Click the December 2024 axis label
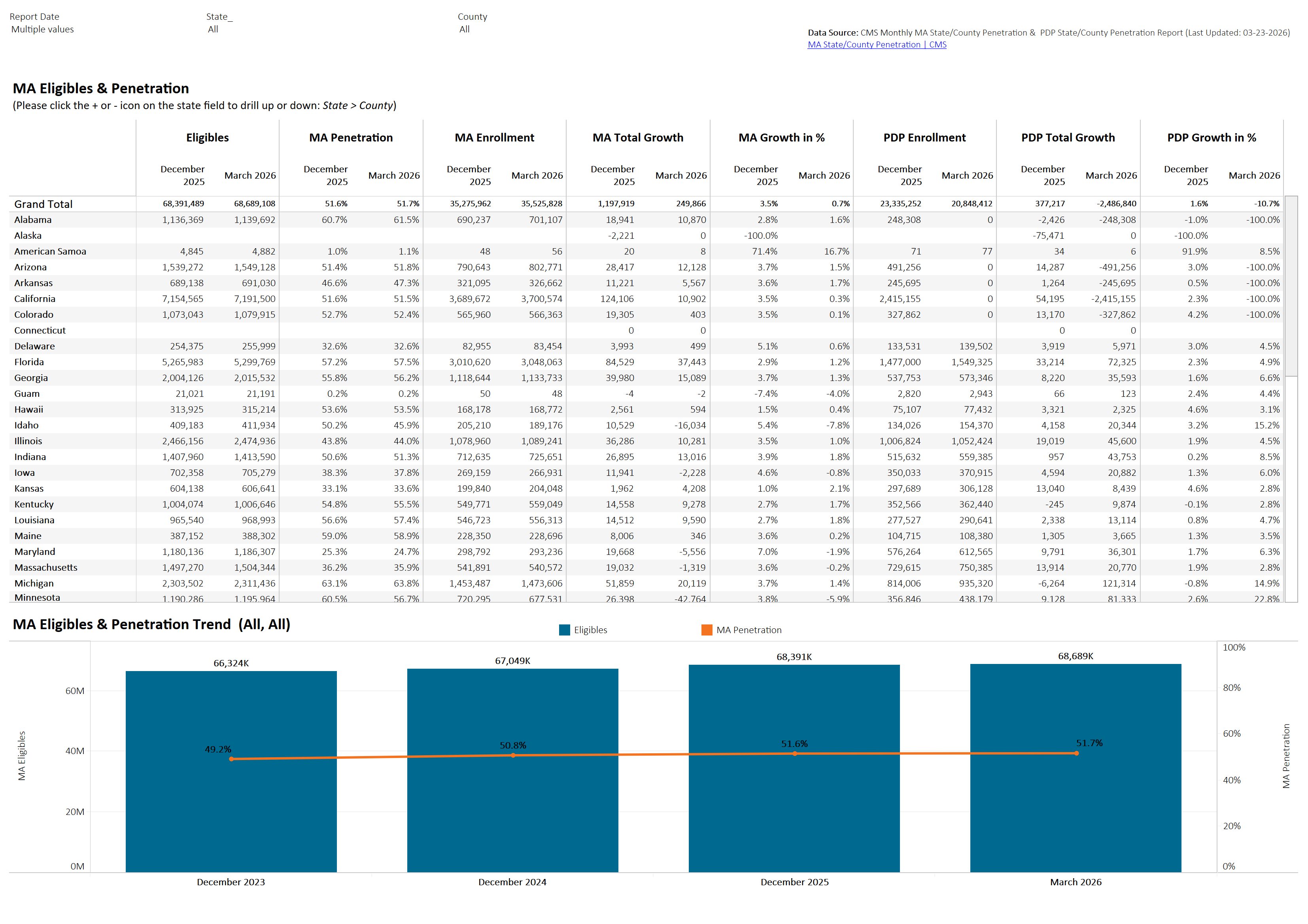 tap(512, 882)
